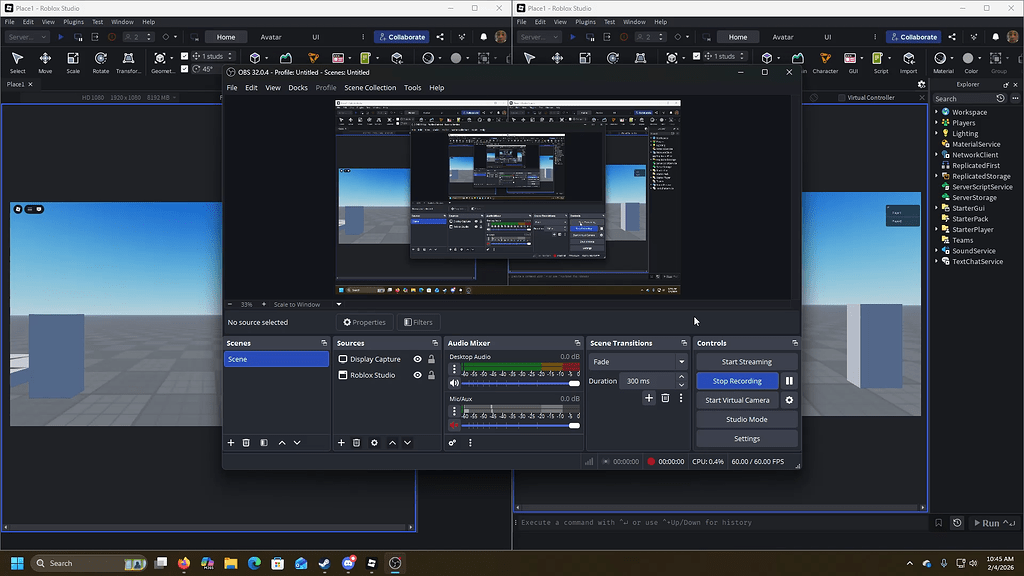
Task: Open OBS Settings from Controls dock
Action: (x=746, y=439)
